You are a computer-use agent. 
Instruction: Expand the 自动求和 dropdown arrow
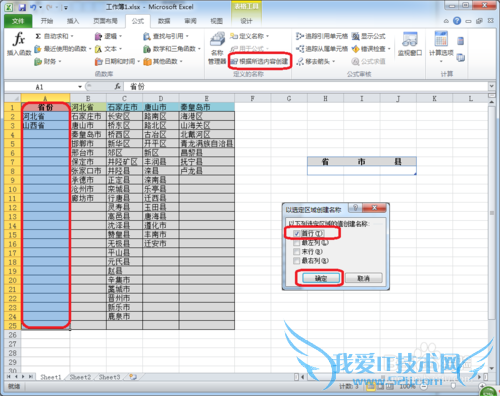click(x=72, y=36)
